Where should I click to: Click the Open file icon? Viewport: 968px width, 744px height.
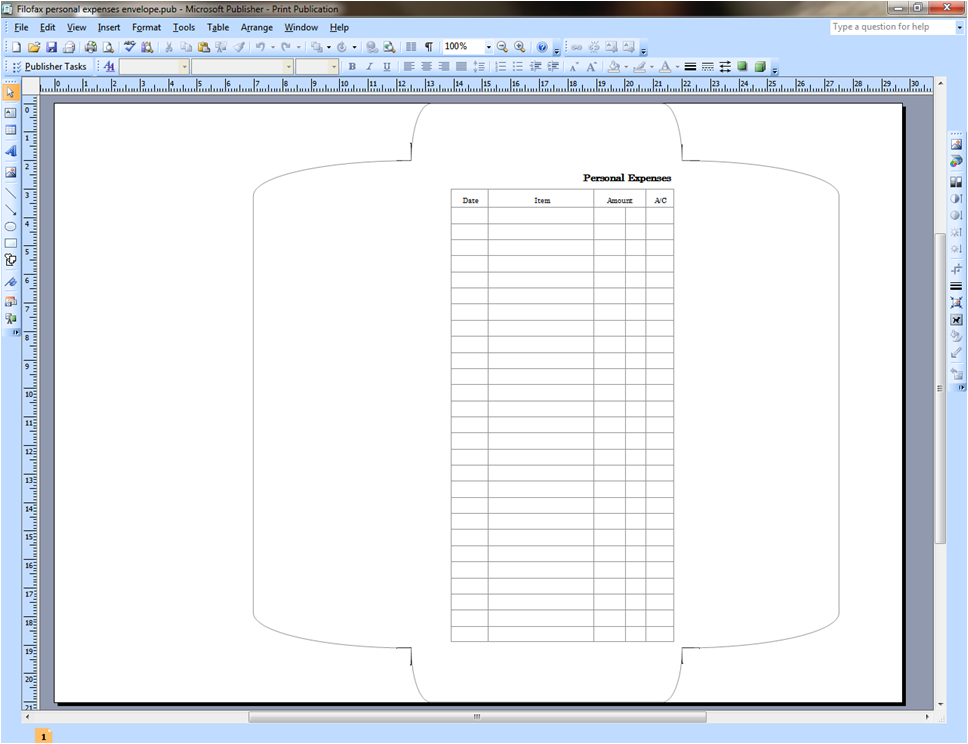[34, 47]
